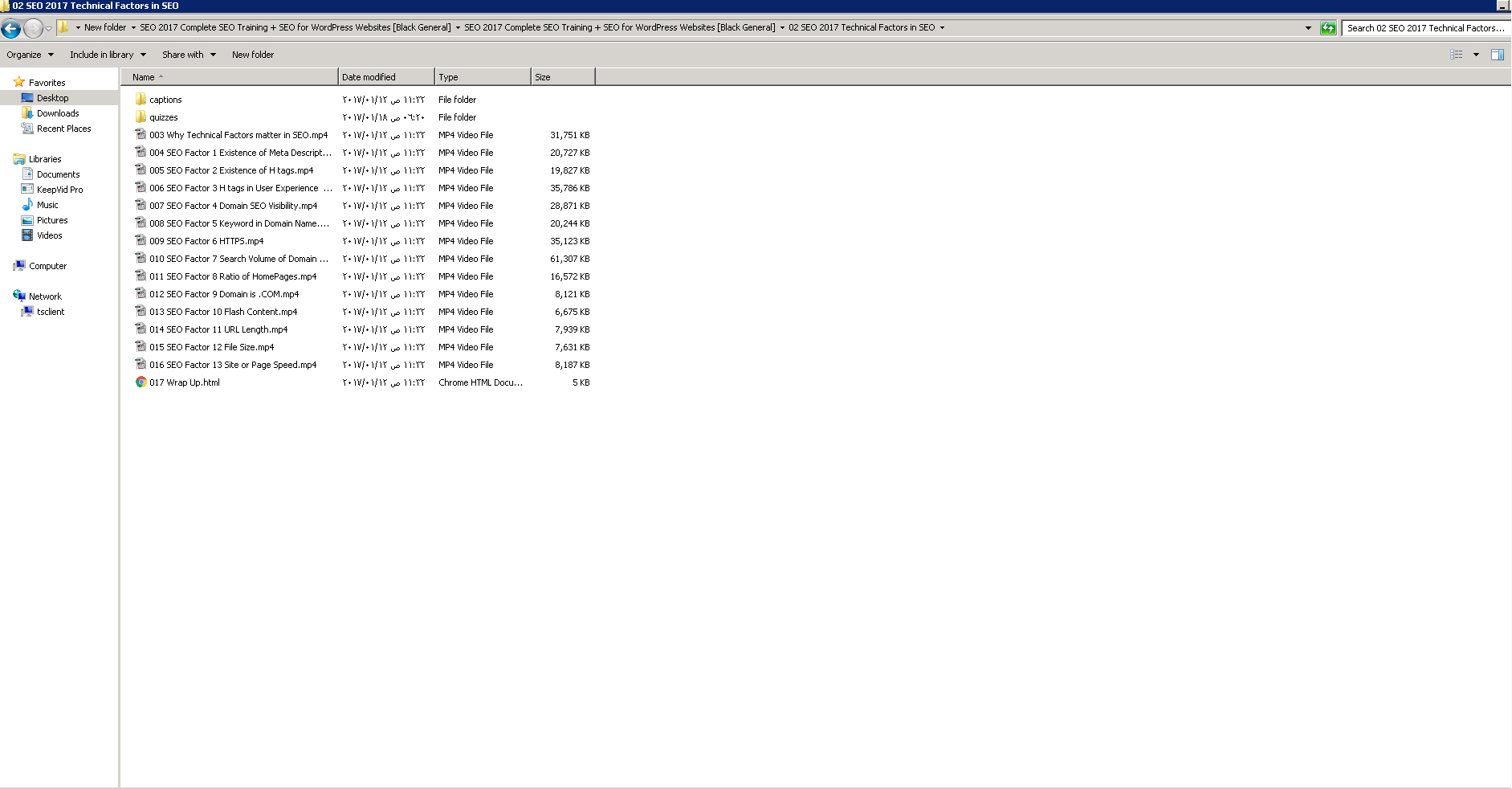Open the Share with dropdown
The width and height of the screenshot is (1512, 789).
click(189, 55)
